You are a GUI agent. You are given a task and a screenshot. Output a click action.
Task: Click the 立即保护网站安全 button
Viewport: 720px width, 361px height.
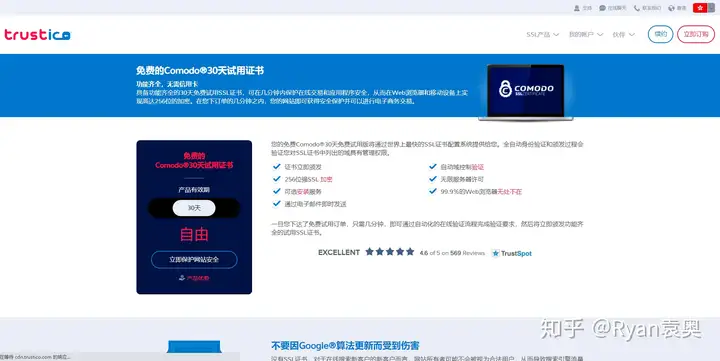(194, 259)
